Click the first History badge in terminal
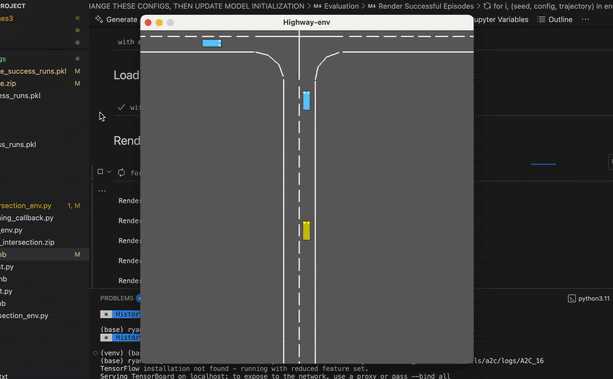The width and height of the screenshot is (613, 379). (x=120, y=314)
